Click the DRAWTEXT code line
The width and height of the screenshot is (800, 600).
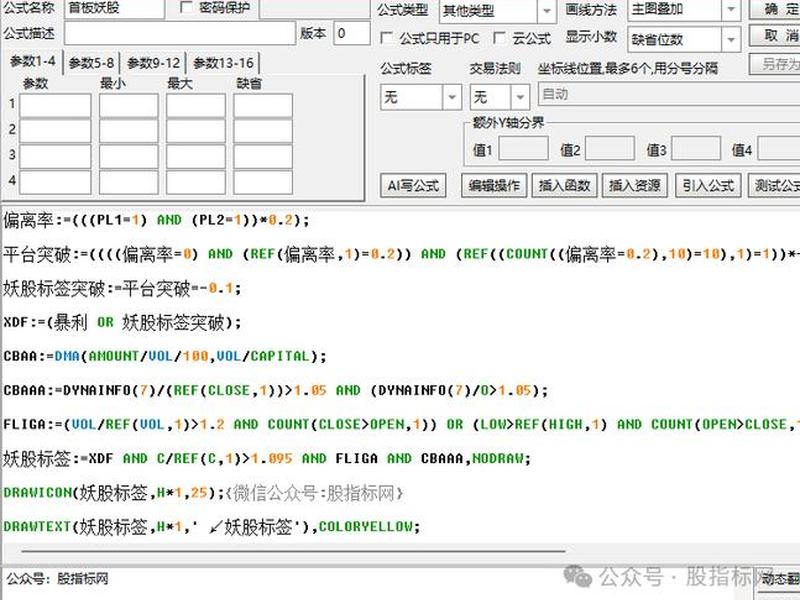tap(211, 527)
